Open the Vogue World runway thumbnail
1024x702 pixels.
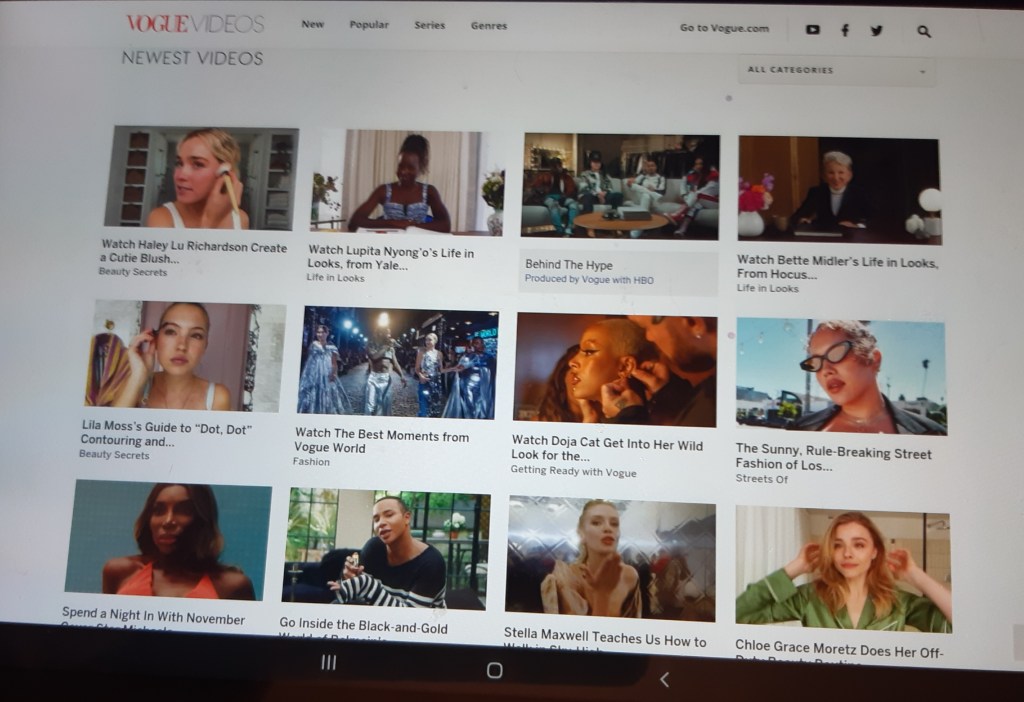click(x=397, y=362)
